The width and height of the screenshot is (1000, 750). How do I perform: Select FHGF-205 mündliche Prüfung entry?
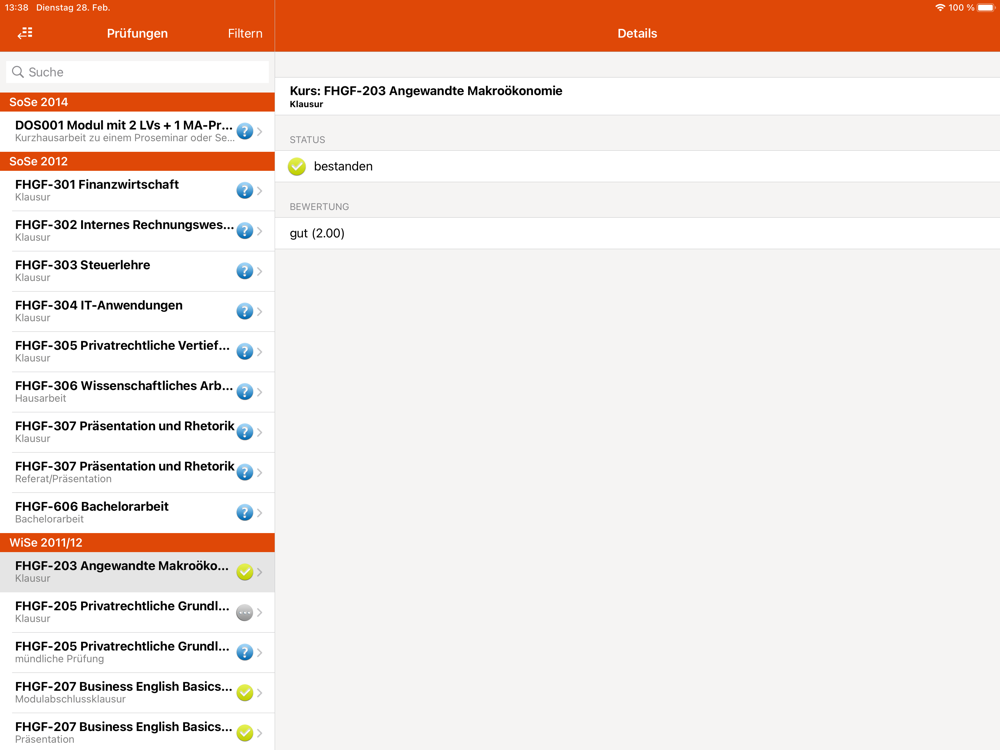(137, 652)
